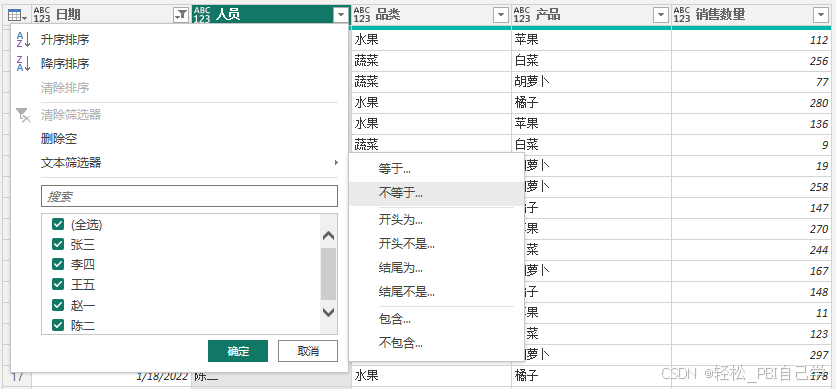The image size is (836, 389).
Task: Click the sales quantity cell 258
Action: point(751,187)
